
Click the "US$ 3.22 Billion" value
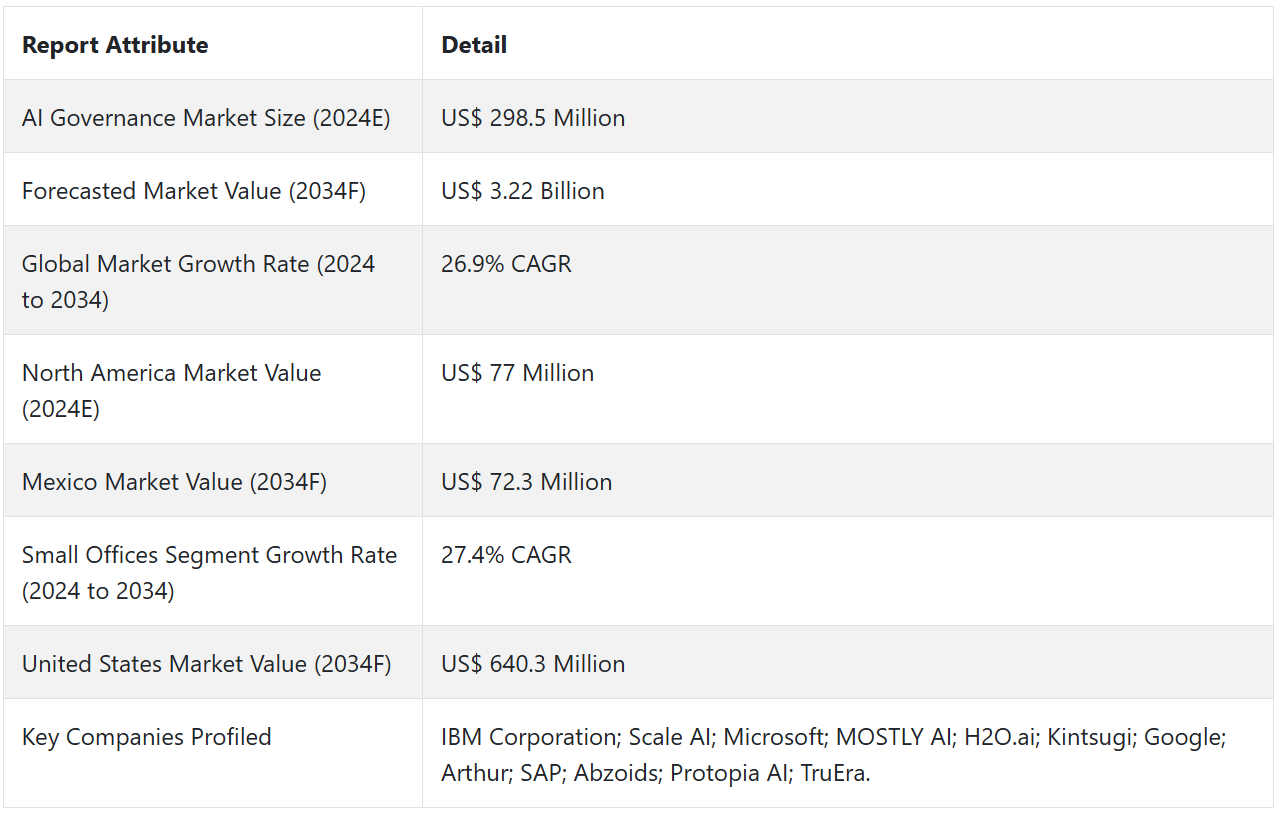point(522,191)
